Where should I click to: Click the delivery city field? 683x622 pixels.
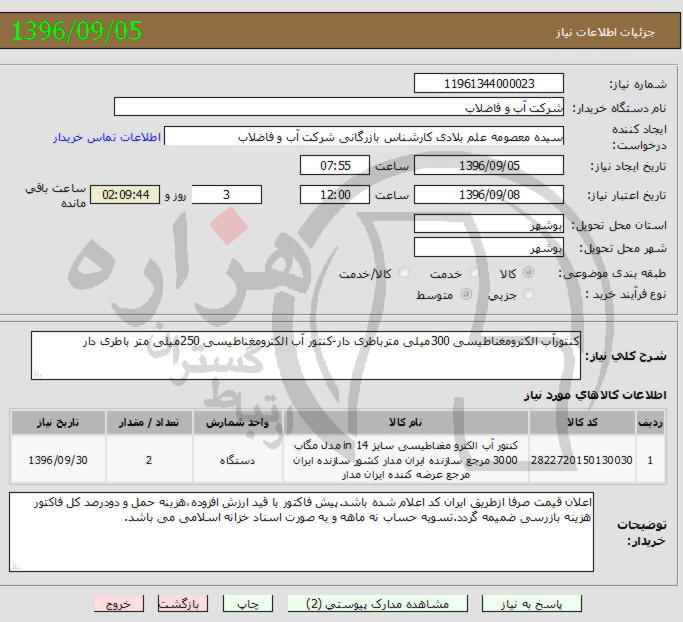coord(489,247)
